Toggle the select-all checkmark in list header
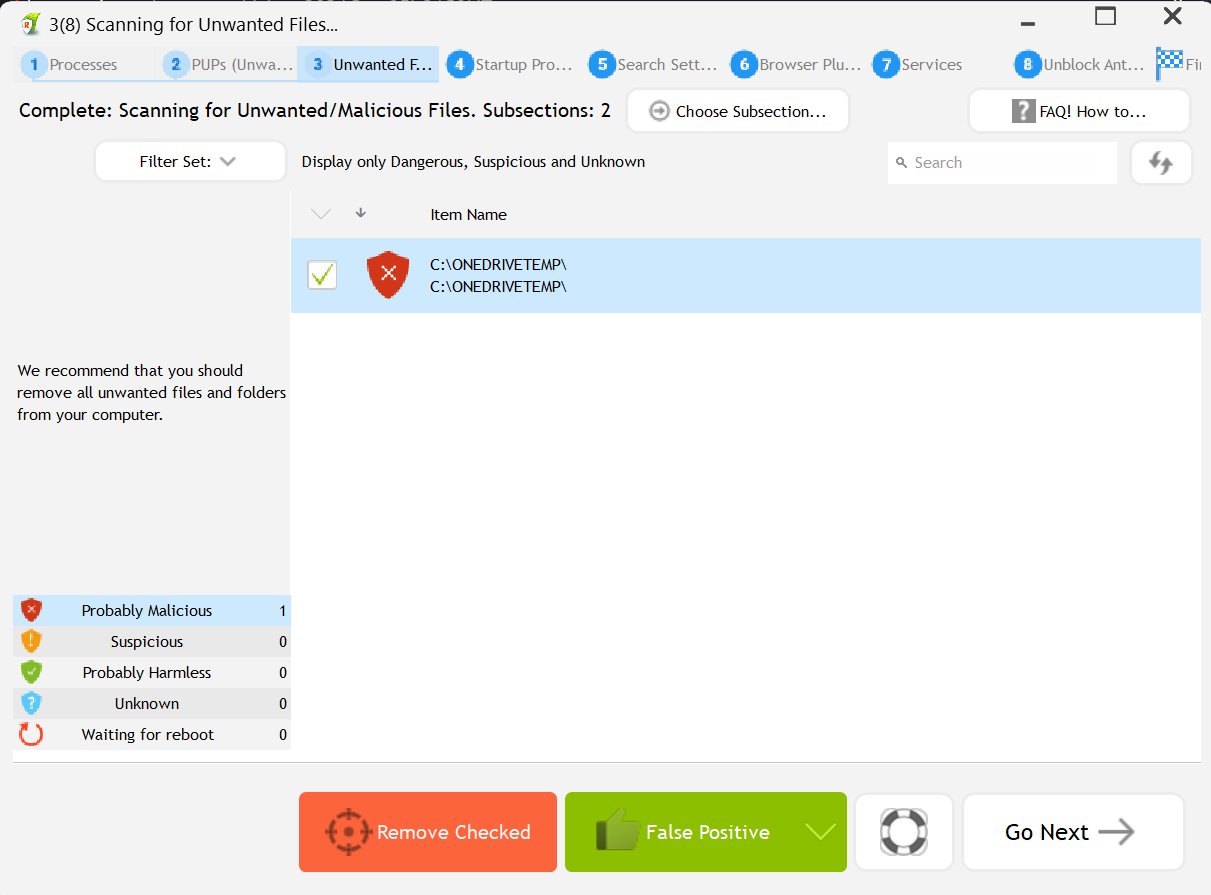Viewport: 1211px width, 895px height. [x=321, y=214]
